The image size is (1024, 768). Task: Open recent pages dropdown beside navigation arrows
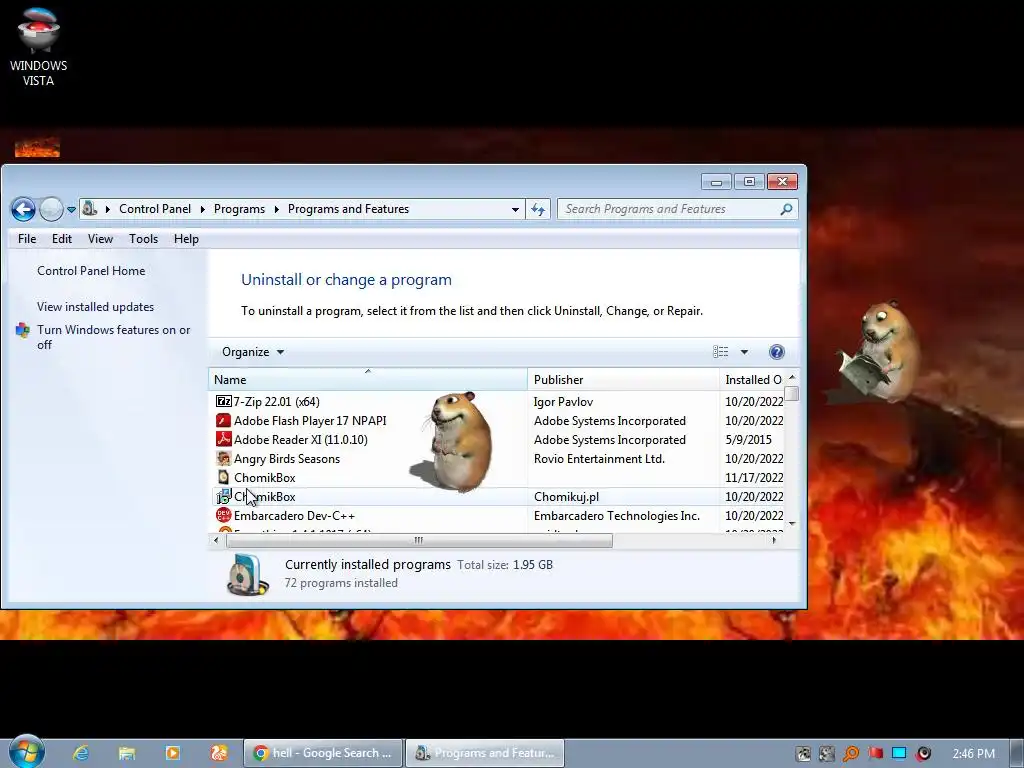click(71, 210)
